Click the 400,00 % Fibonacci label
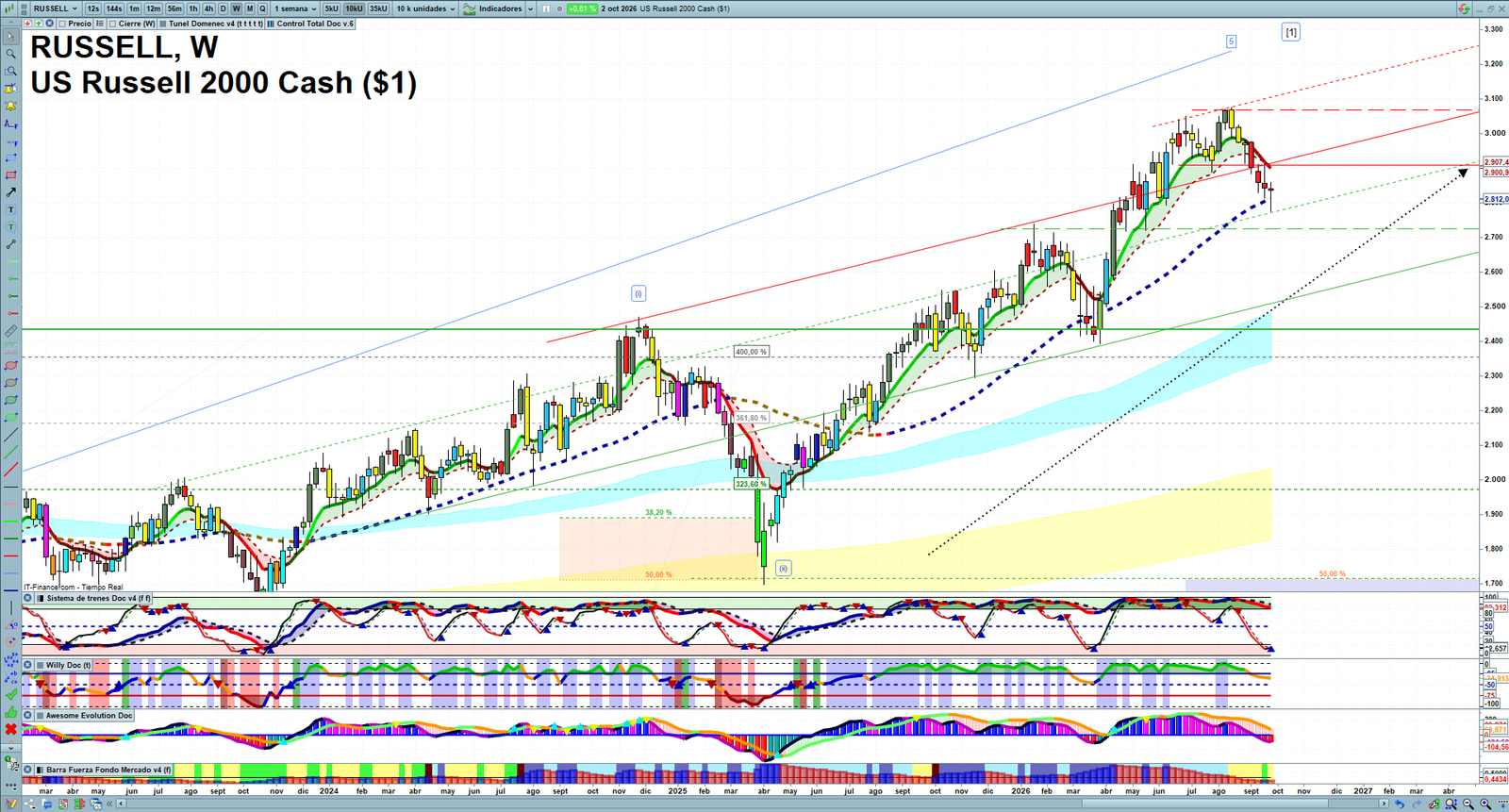The image size is (1509, 812). 751,352
